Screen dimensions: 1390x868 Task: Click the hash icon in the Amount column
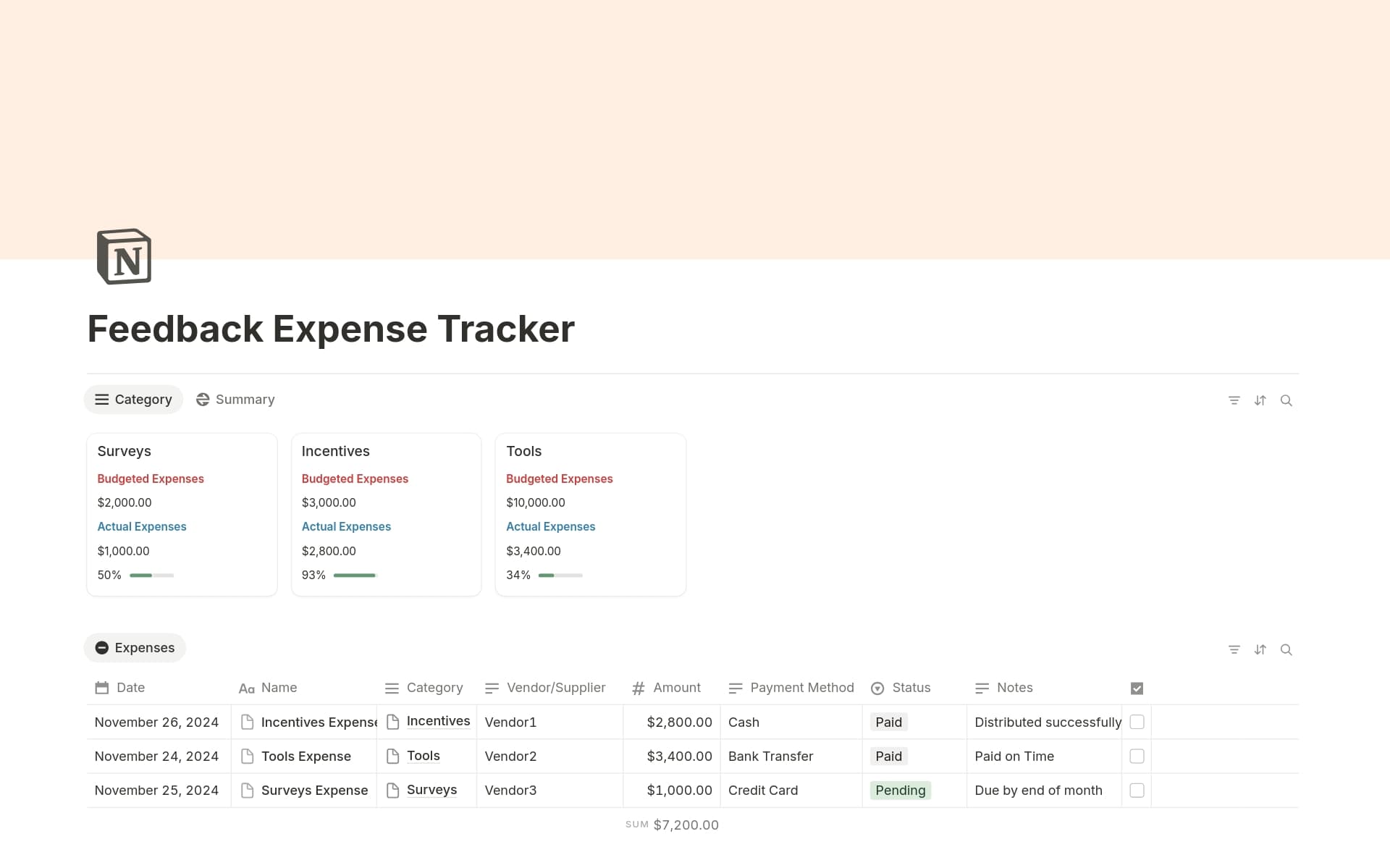[637, 688]
